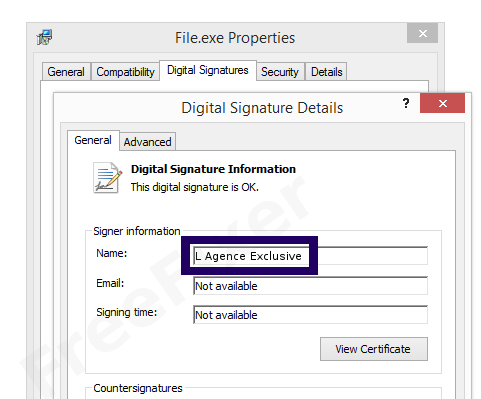Image resolution: width=481 pixels, height=399 pixels.
Task: Close the File.exe Properties window
Action: 422,33
